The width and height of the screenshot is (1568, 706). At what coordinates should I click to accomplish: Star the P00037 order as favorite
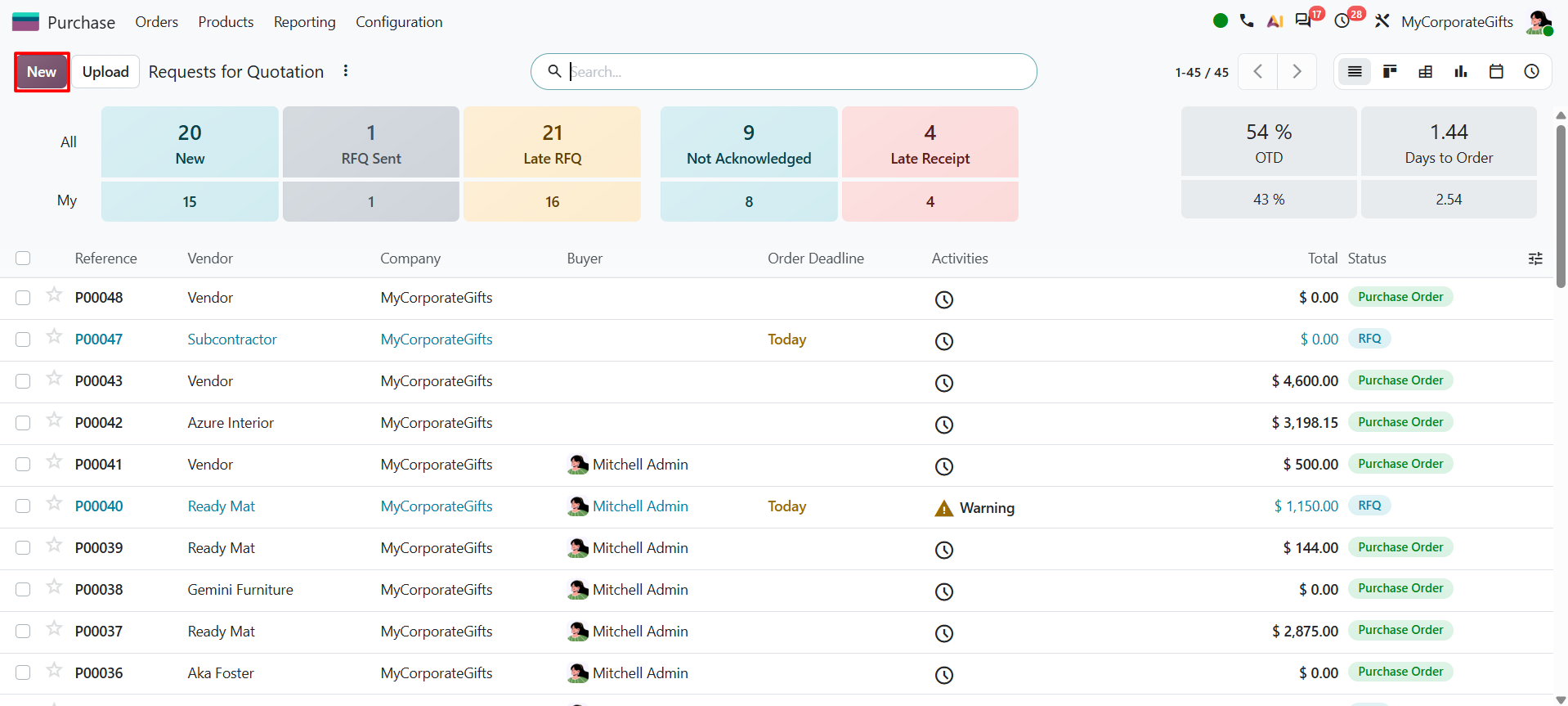click(x=54, y=628)
